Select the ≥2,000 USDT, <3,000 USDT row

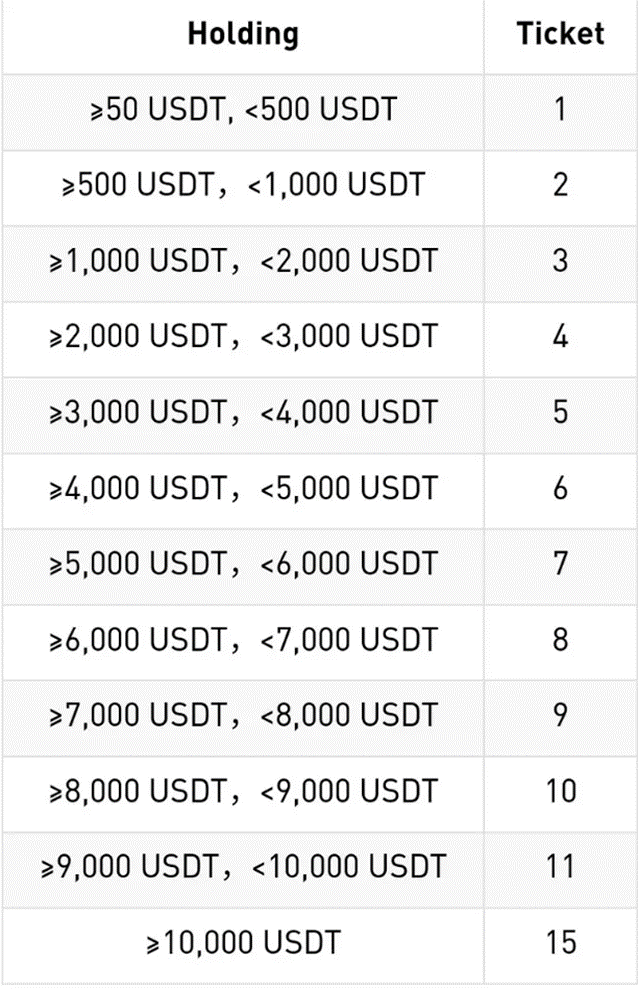(x=243, y=337)
